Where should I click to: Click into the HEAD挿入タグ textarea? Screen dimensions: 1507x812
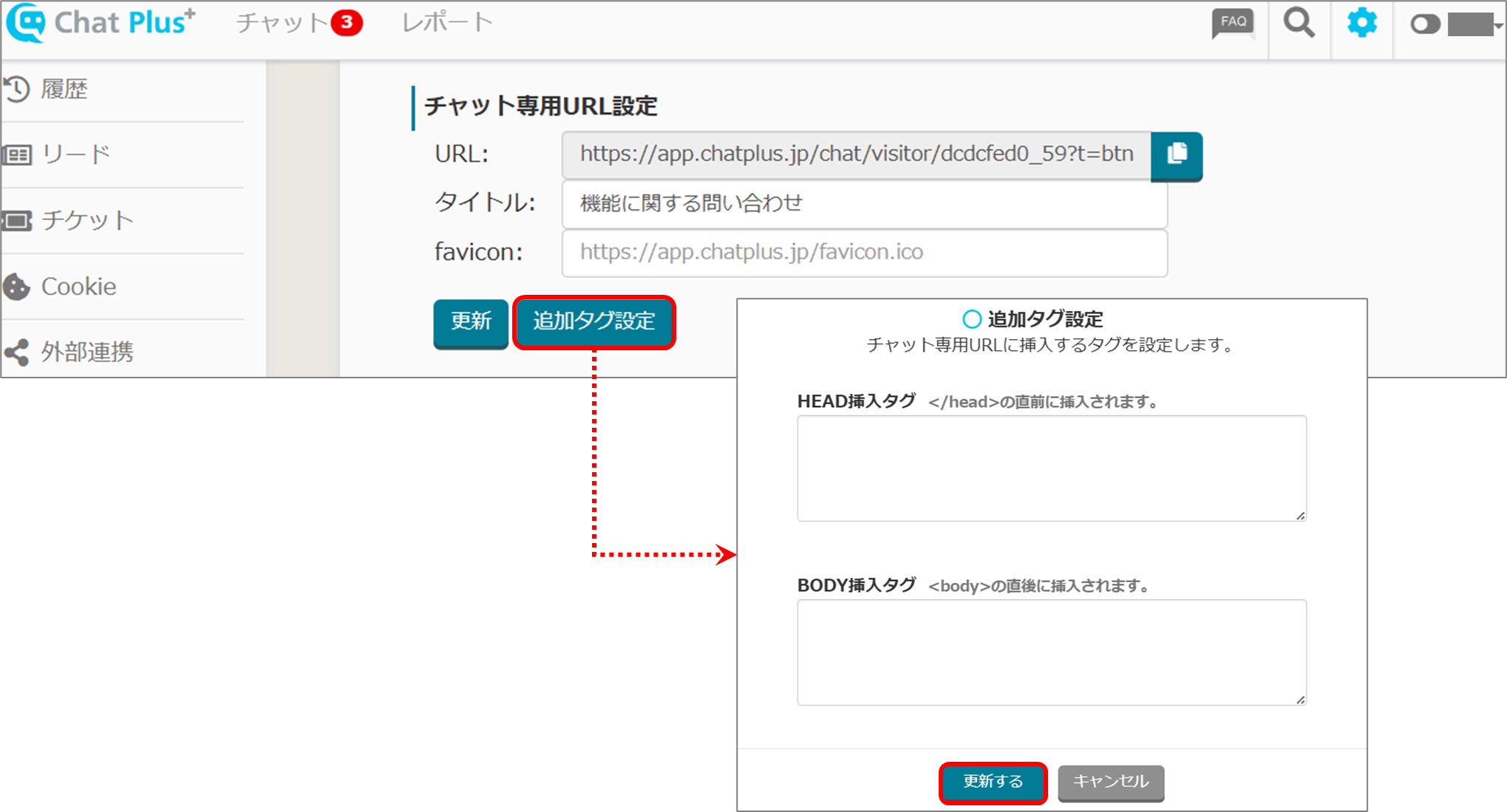coord(1051,468)
